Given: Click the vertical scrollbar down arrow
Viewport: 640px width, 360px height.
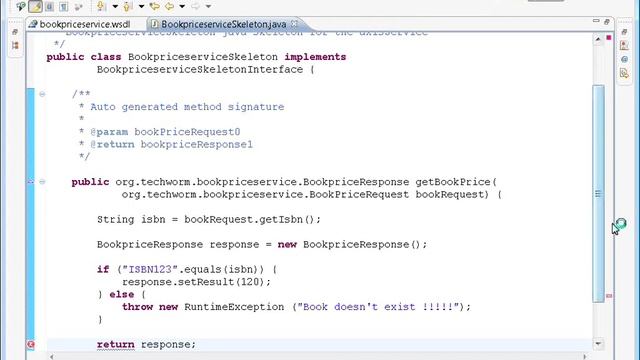Looking at the screenshot, I should (x=598, y=344).
